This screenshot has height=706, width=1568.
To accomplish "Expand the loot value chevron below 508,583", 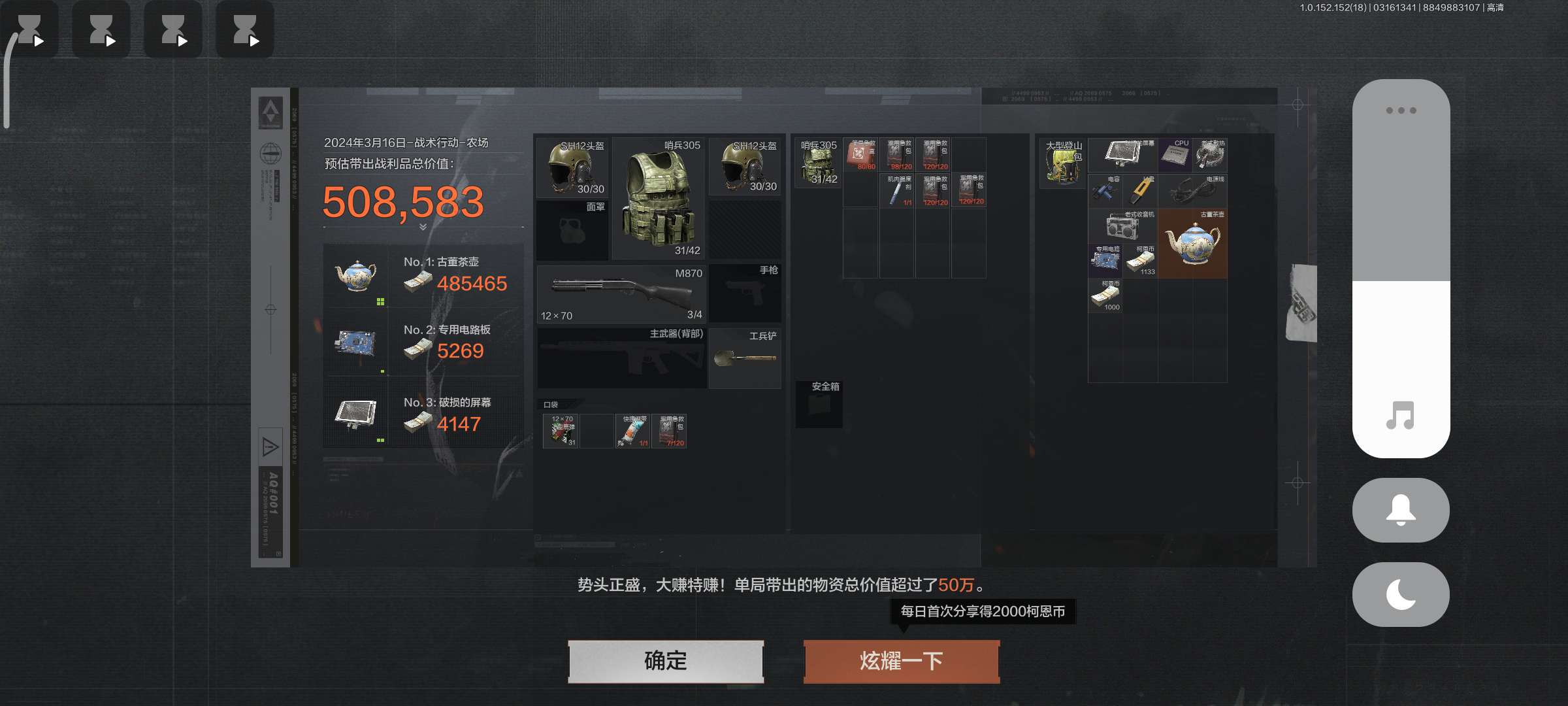I will pyautogui.click(x=423, y=227).
